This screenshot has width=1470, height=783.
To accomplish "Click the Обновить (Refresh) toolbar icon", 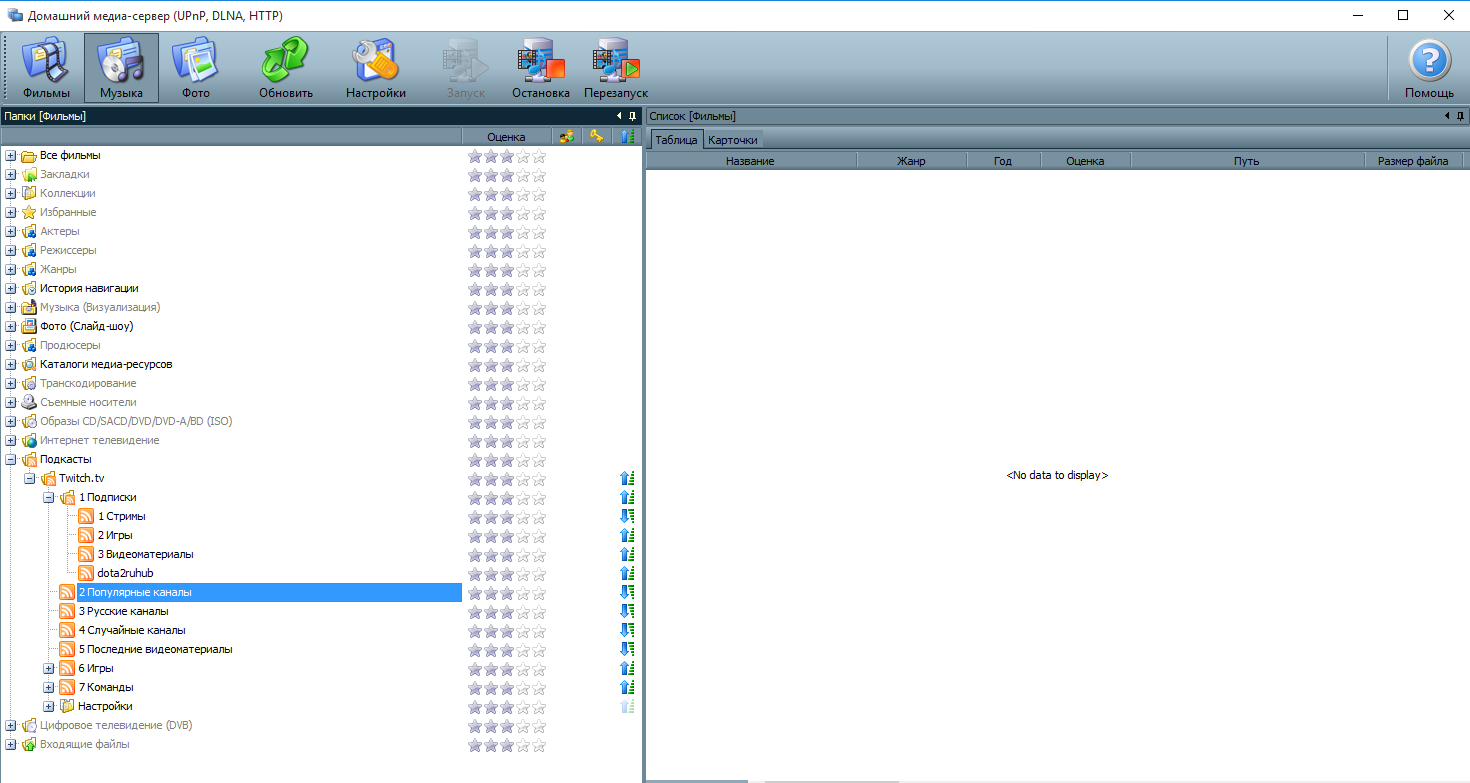I will click(286, 68).
